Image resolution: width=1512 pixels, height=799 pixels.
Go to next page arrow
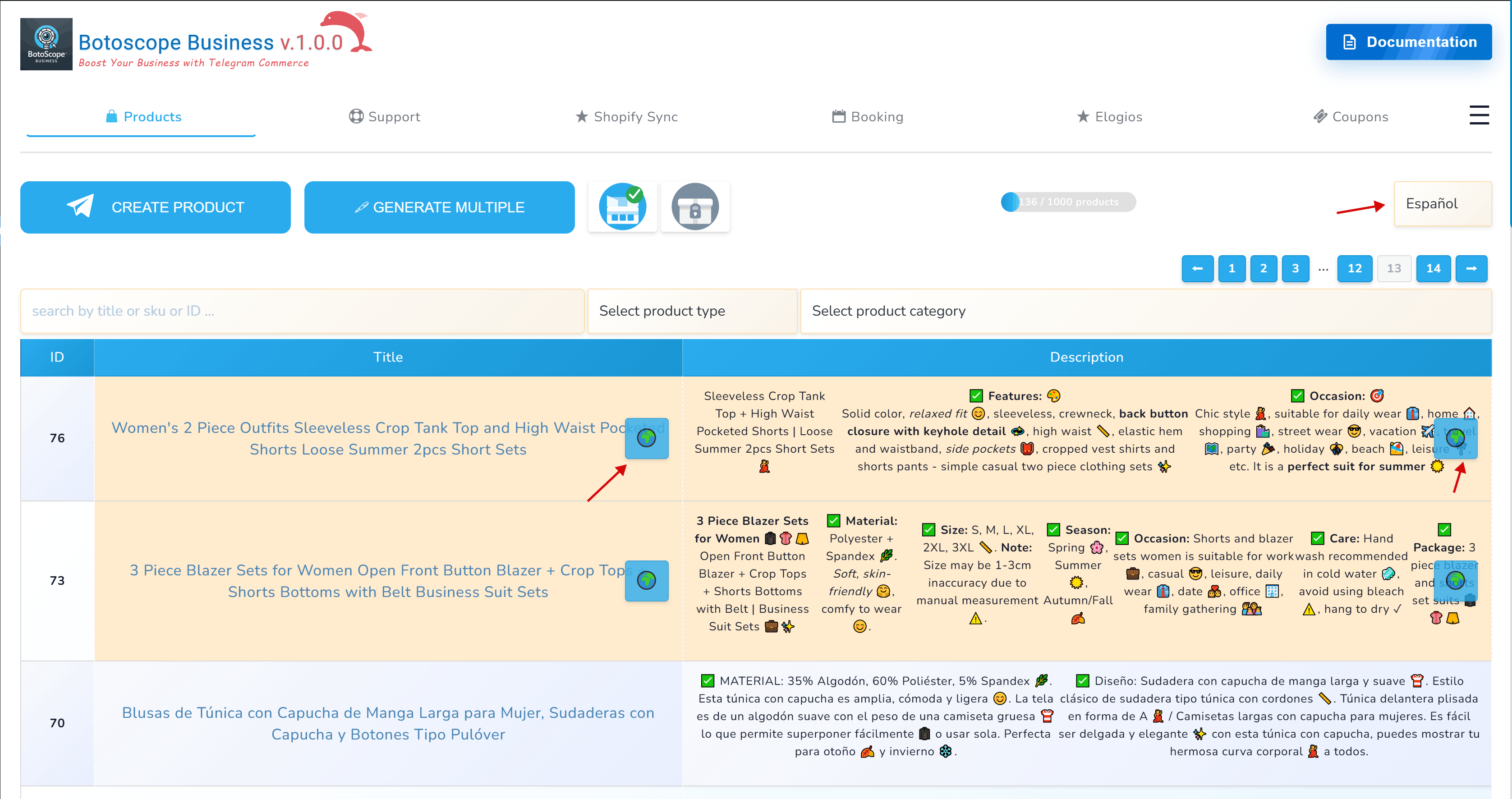click(x=1471, y=268)
